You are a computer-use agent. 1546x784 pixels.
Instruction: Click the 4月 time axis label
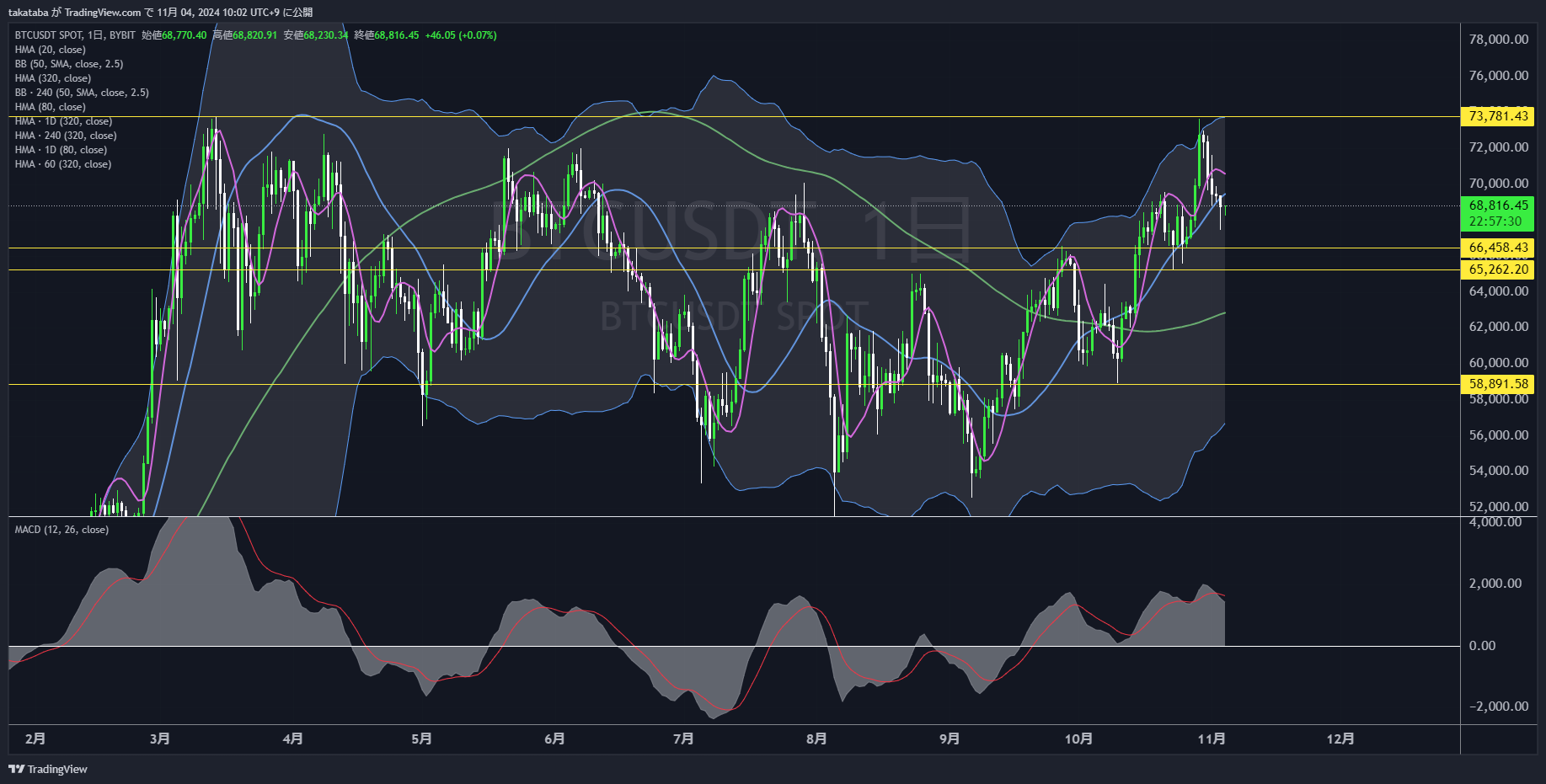coord(293,739)
